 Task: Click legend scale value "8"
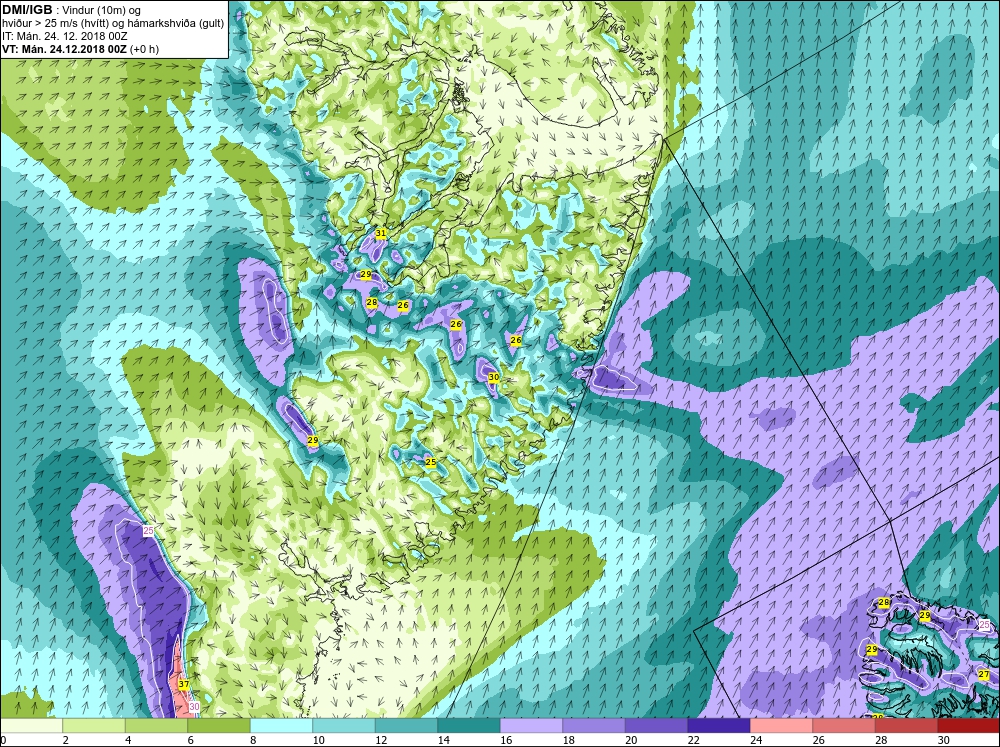(x=253, y=740)
